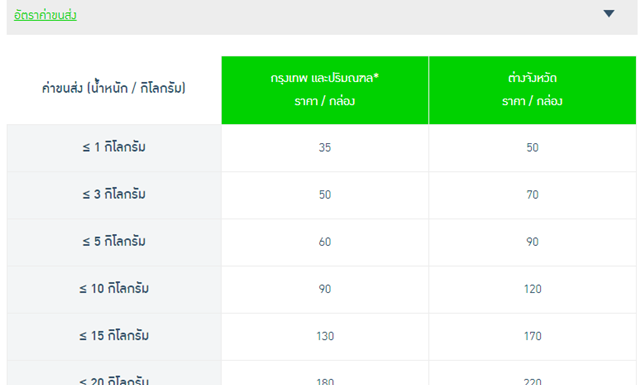Viewport: 640px width, 385px height.
Task: Click Bangkok price 35 for 1 kg
Action: pyautogui.click(x=325, y=147)
